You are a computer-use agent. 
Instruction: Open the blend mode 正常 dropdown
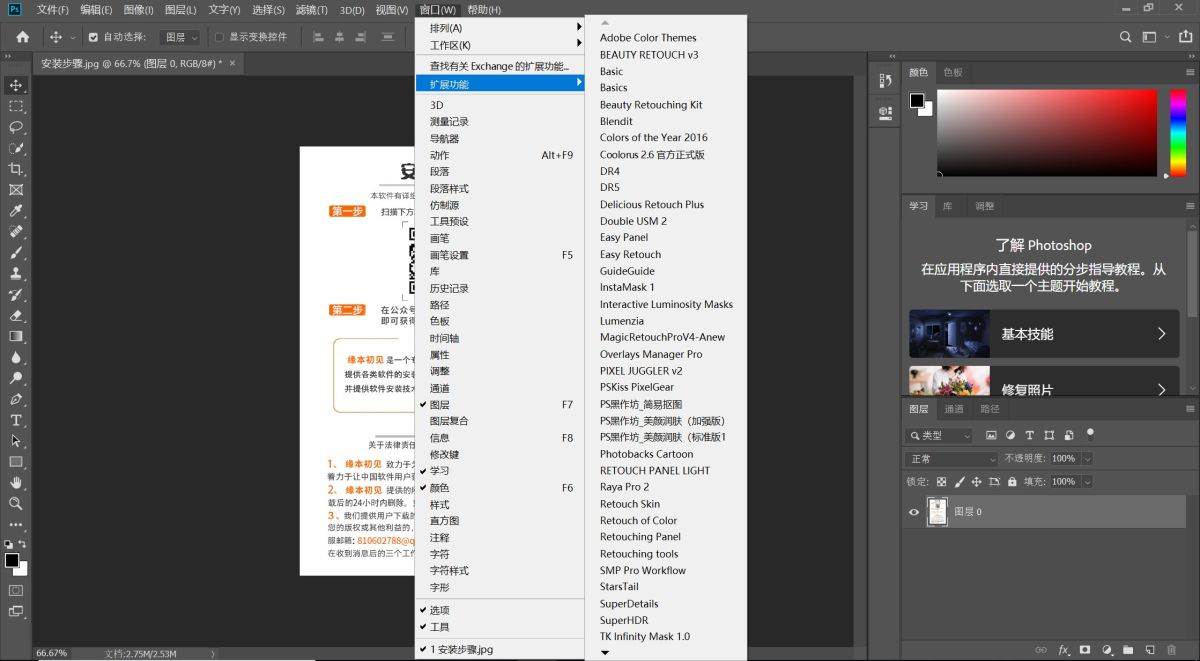point(951,459)
